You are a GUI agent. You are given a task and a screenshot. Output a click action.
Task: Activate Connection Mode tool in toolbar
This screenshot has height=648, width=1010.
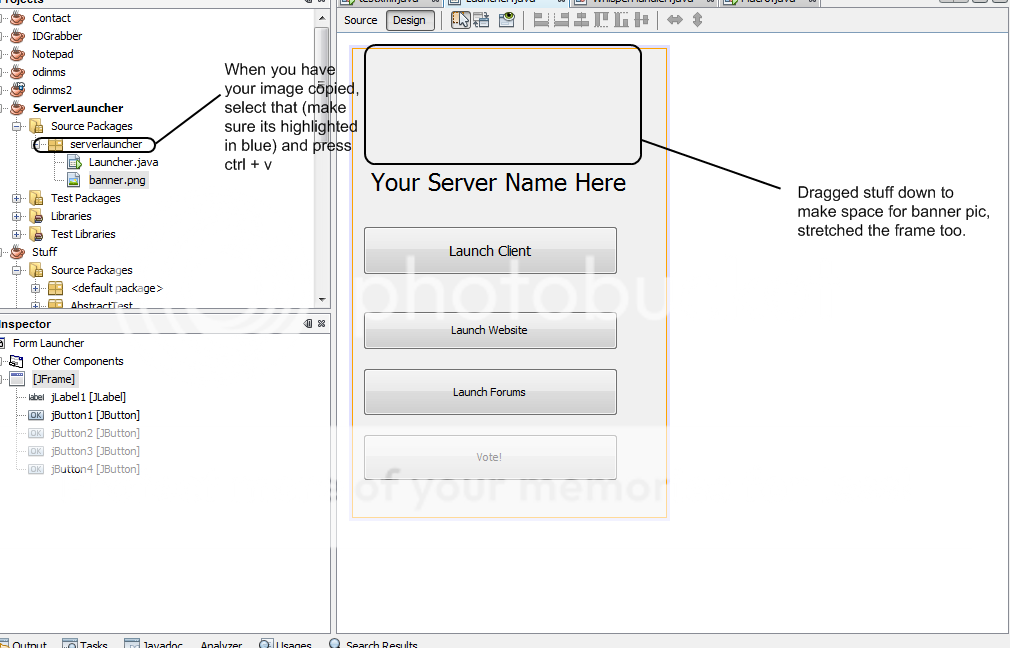point(482,20)
